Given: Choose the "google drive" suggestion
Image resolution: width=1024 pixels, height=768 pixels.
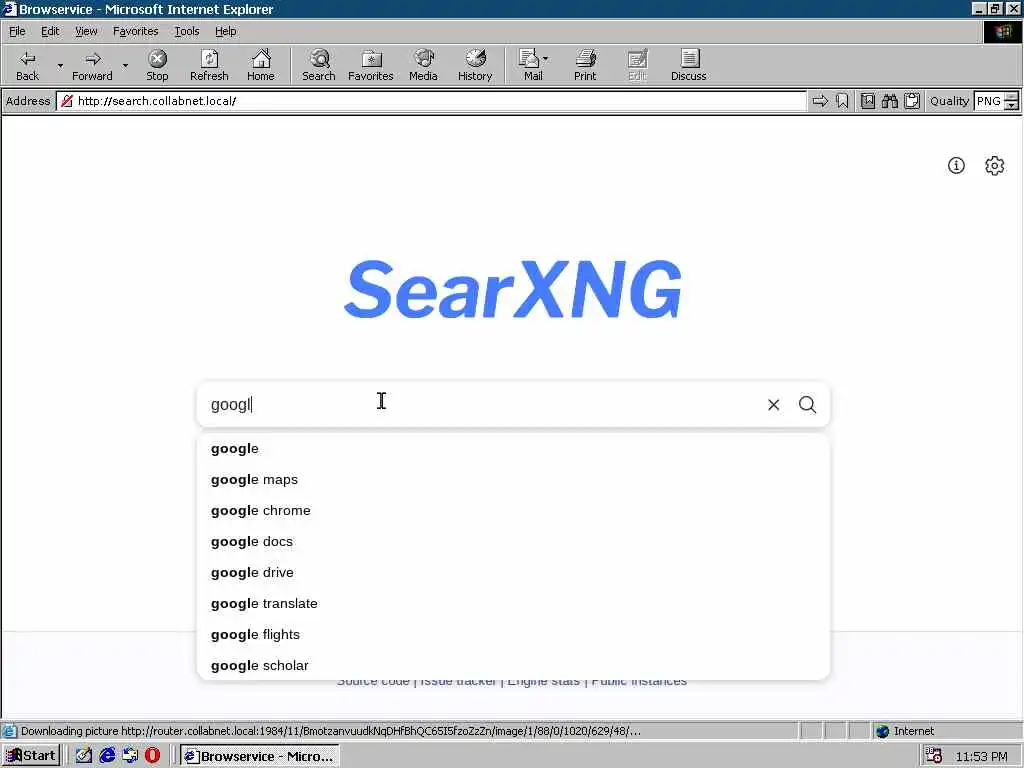Looking at the screenshot, I should tap(513, 573).
